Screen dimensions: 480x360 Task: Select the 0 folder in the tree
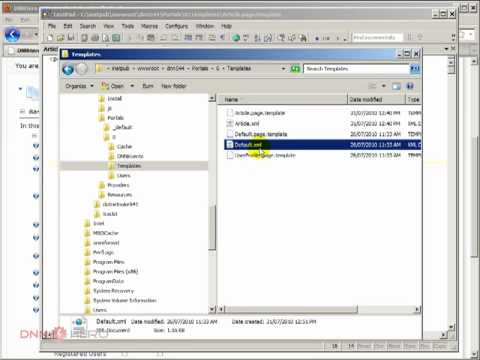[x=110, y=137]
